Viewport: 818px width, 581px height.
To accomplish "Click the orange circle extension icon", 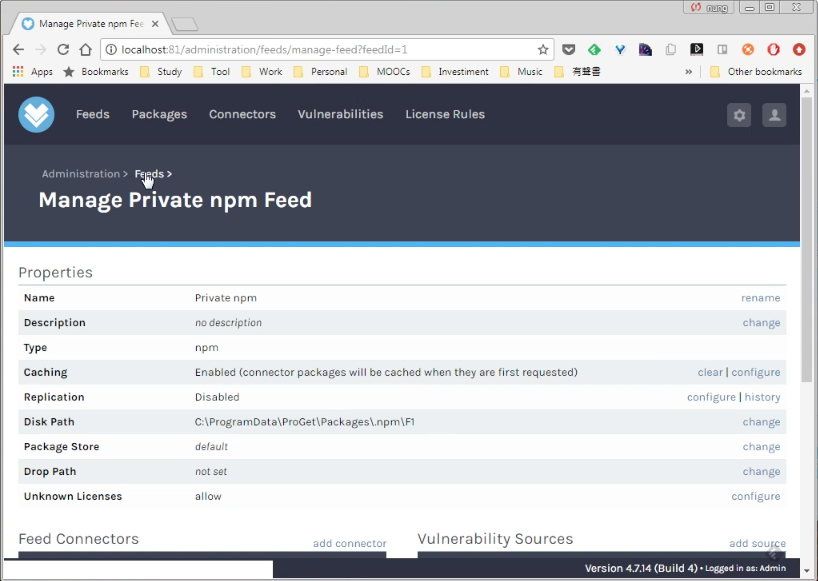I will point(748,50).
